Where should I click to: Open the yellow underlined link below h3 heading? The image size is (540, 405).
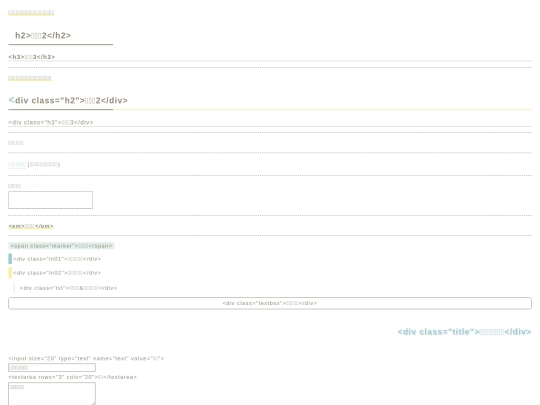30,78
